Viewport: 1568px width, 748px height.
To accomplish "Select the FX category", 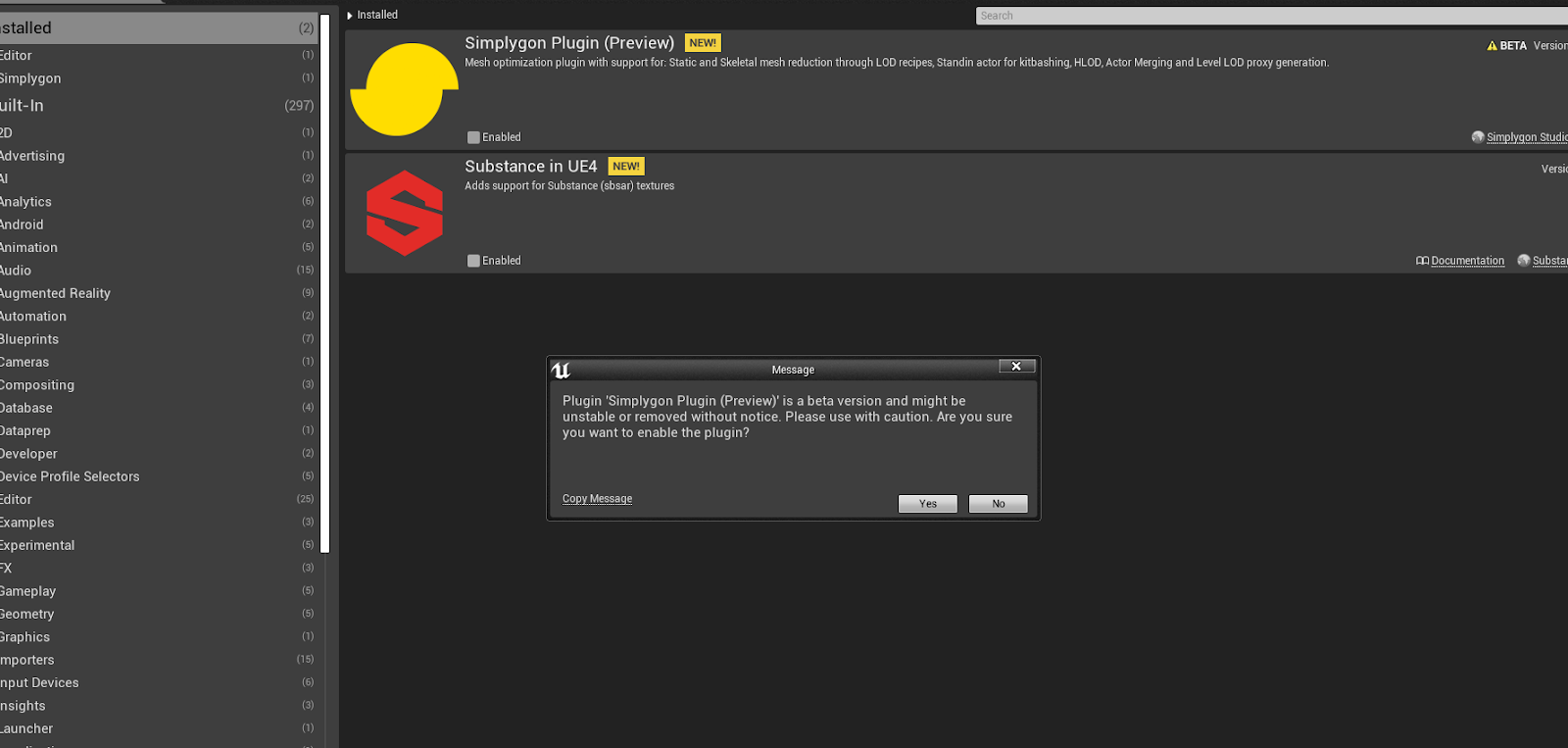I will click(159, 569).
